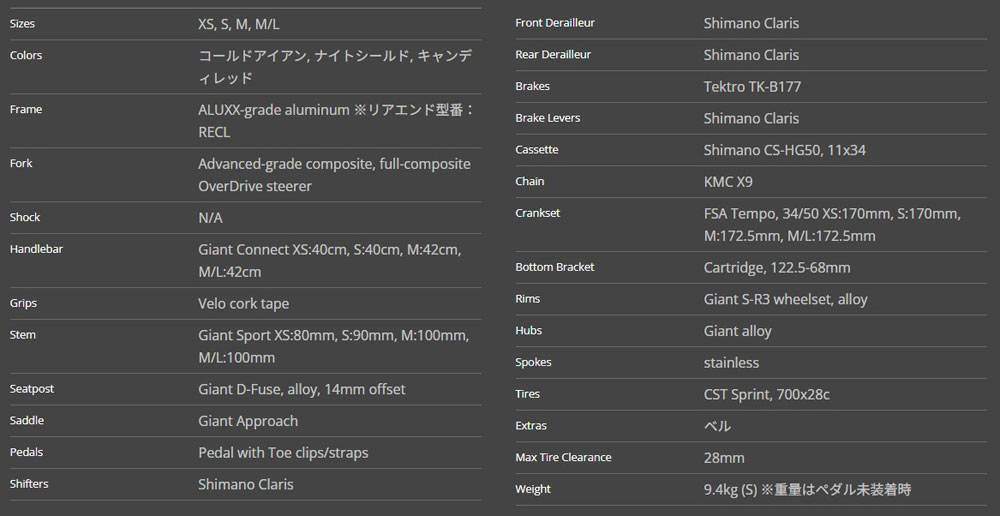The width and height of the screenshot is (1000, 516).
Task: Click the Stem label
Action: coord(22,335)
